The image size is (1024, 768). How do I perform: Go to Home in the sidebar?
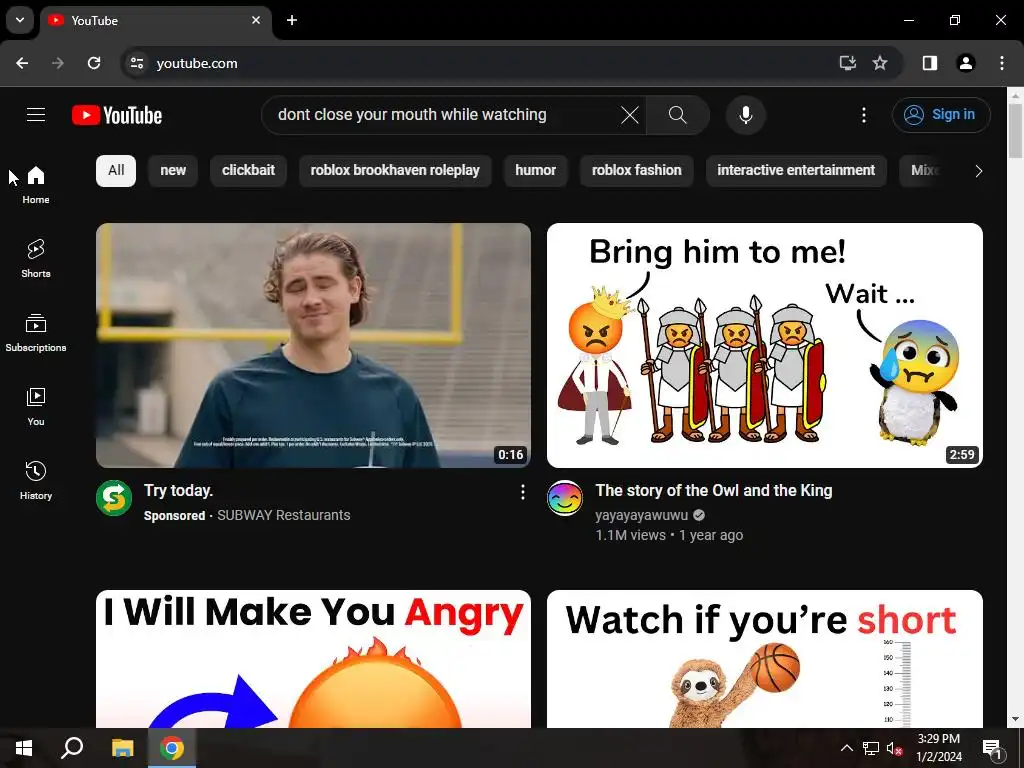point(36,185)
